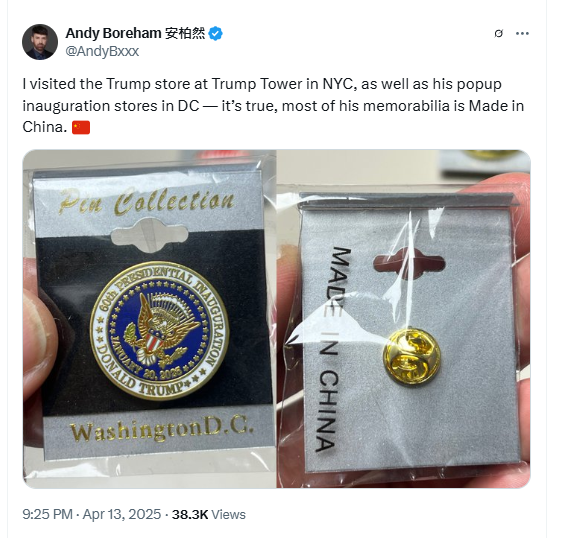Click the gold Pin Collection lettering
This screenshot has height=538, width=564.
tap(147, 202)
